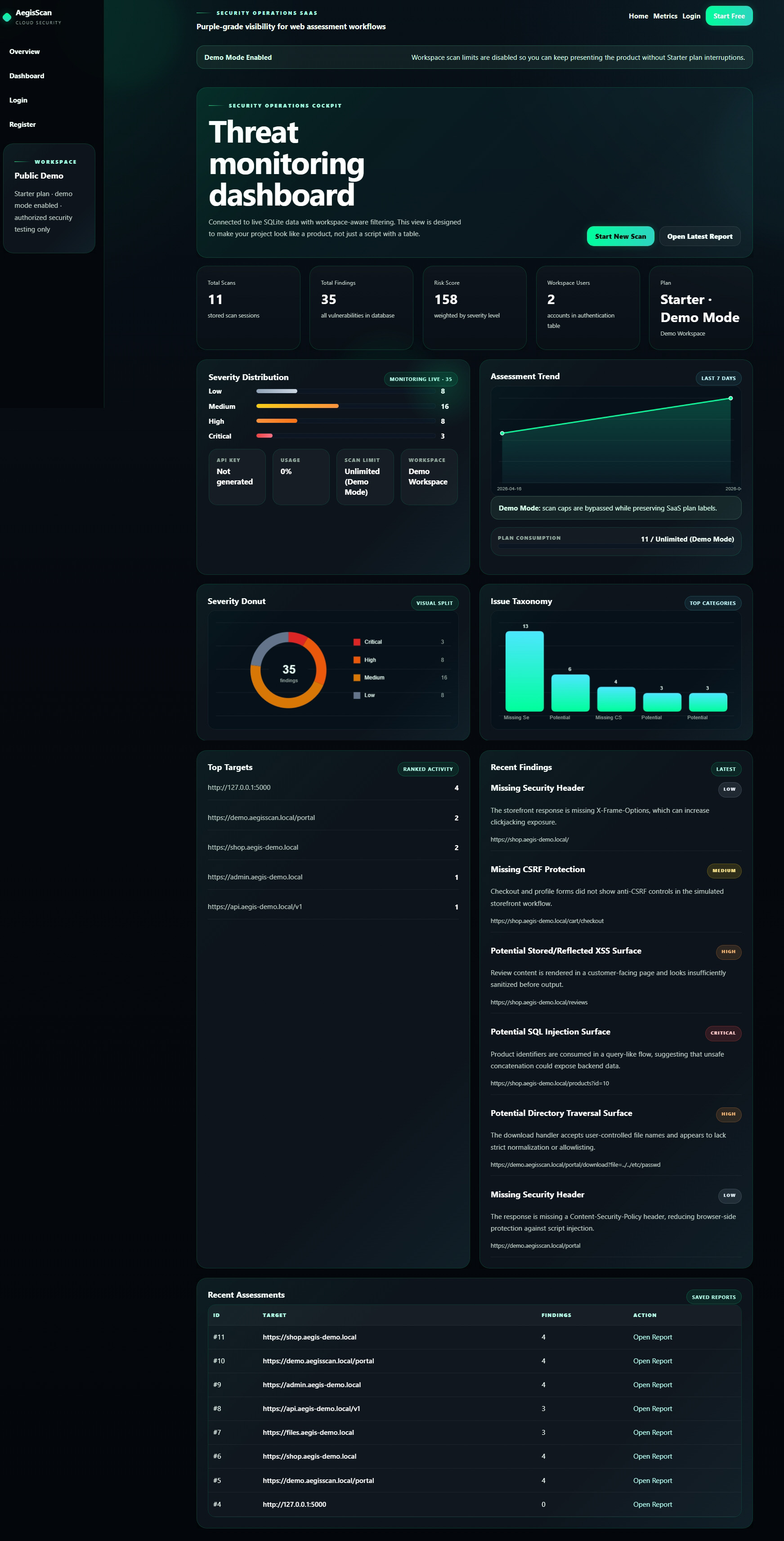Click the tallest Issue Taxonomy bar labeled 13

(524, 671)
